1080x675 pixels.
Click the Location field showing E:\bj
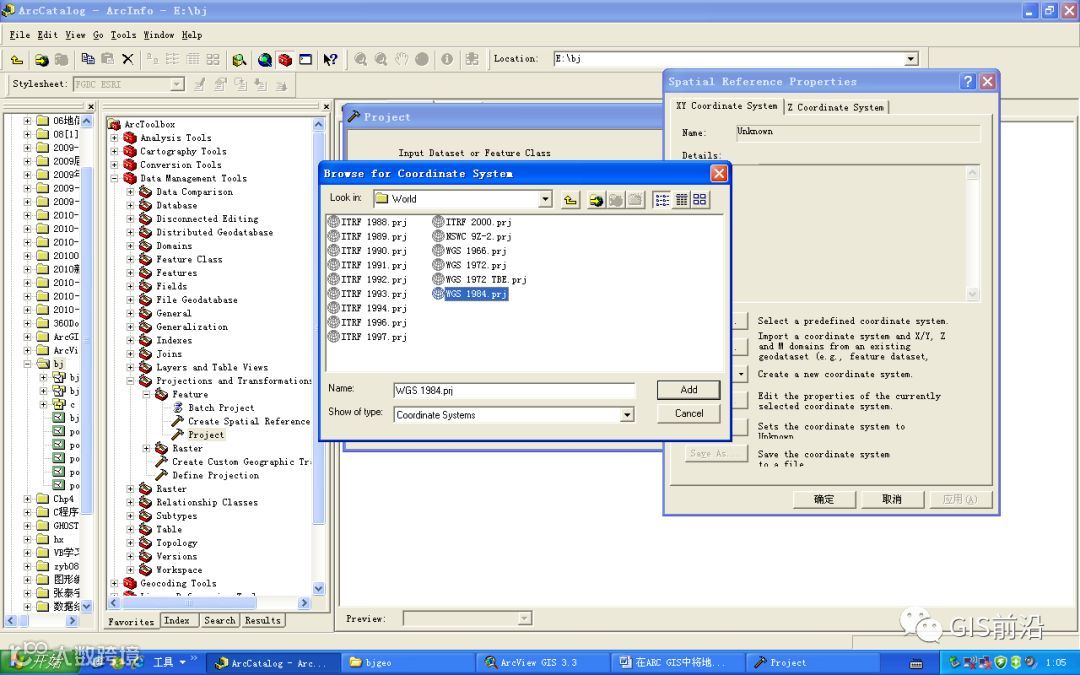tap(729, 59)
